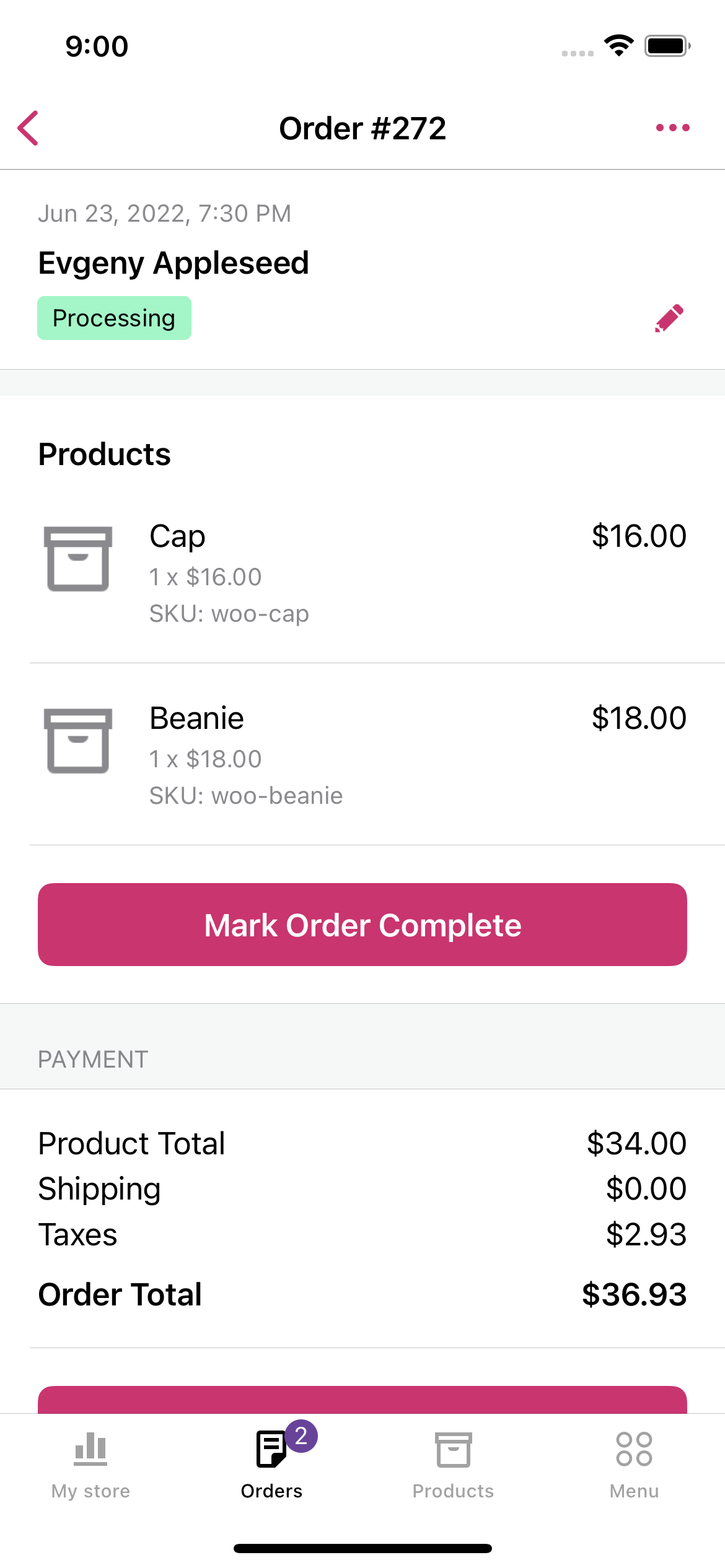Viewport: 725px width, 1568px height.
Task: Tap the Wi-Fi status icon
Action: click(618, 46)
